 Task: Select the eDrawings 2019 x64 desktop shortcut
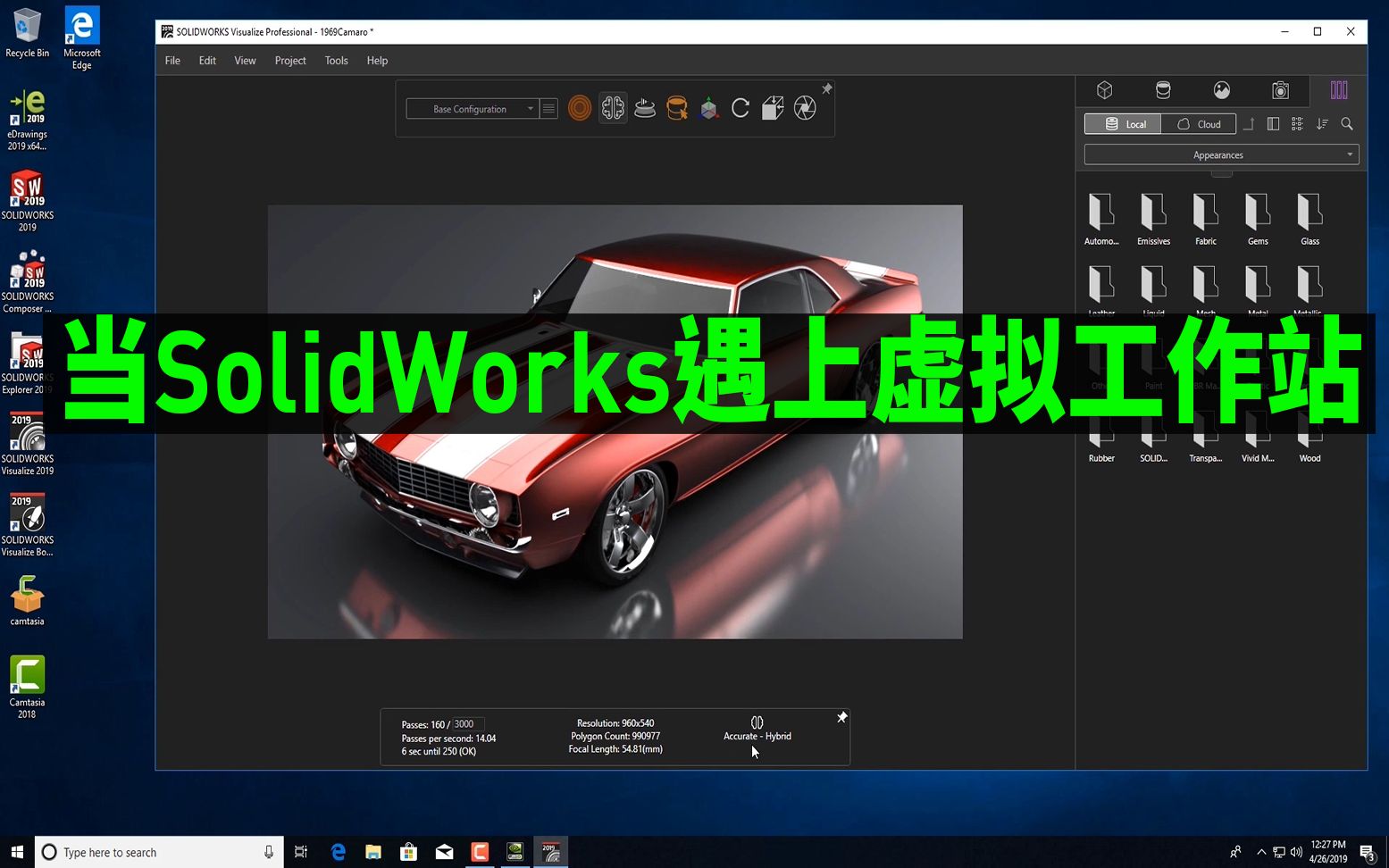tap(28, 120)
